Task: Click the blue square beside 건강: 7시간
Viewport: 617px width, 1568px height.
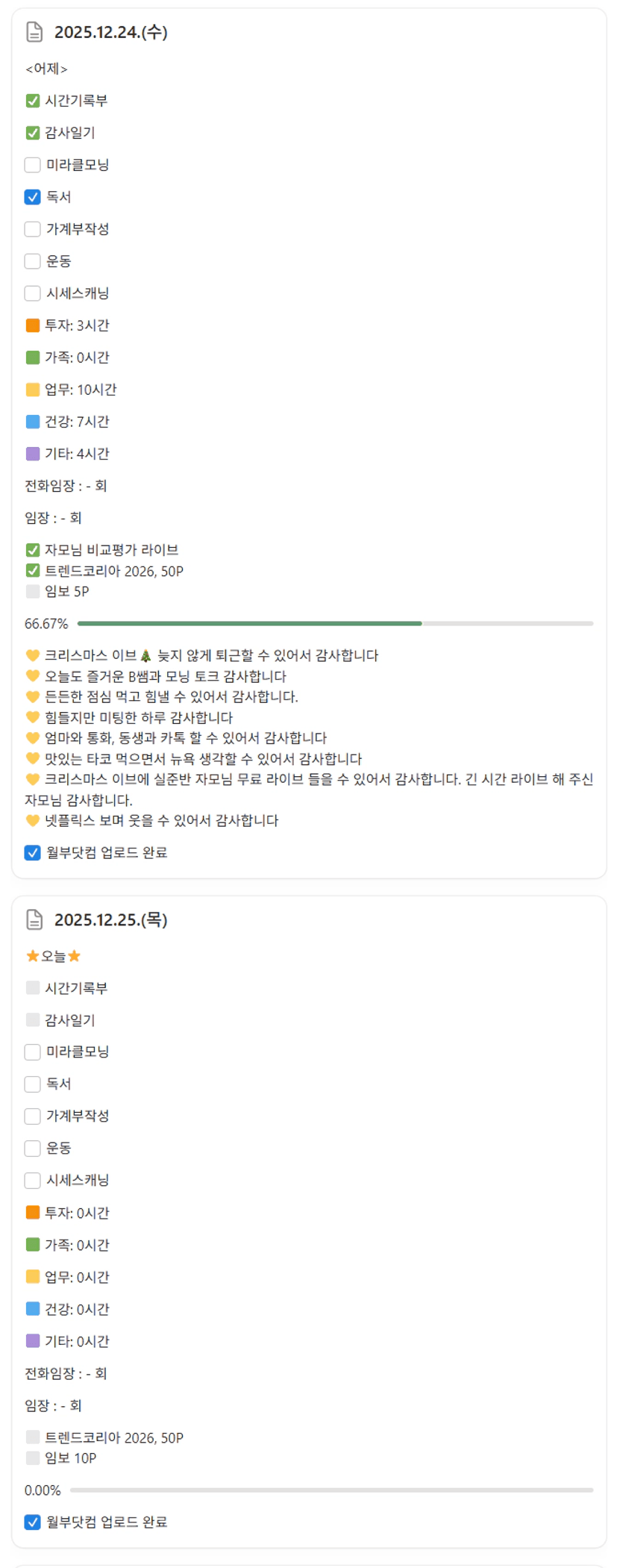Action: tap(33, 422)
